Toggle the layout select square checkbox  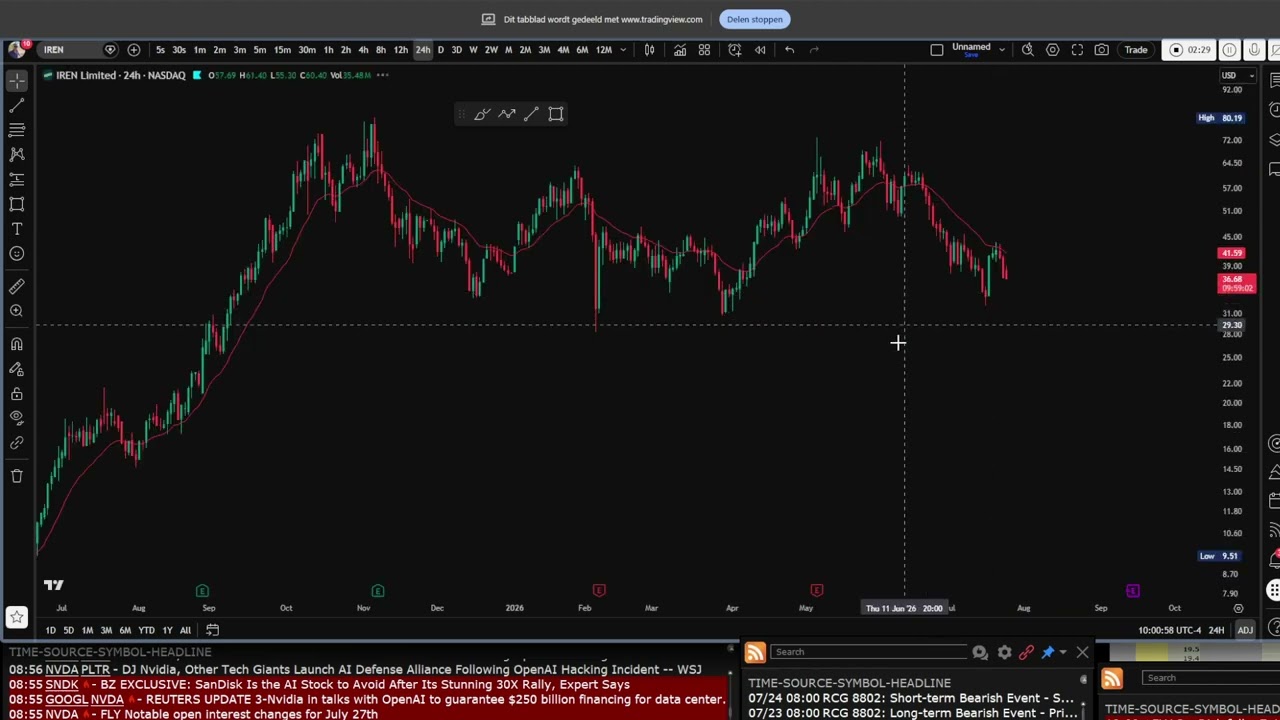click(937, 50)
